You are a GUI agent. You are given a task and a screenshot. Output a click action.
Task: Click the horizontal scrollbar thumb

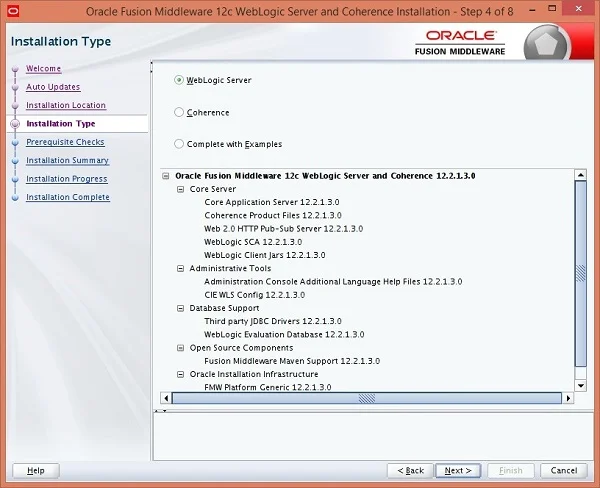pyautogui.click(x=367, y=398)
